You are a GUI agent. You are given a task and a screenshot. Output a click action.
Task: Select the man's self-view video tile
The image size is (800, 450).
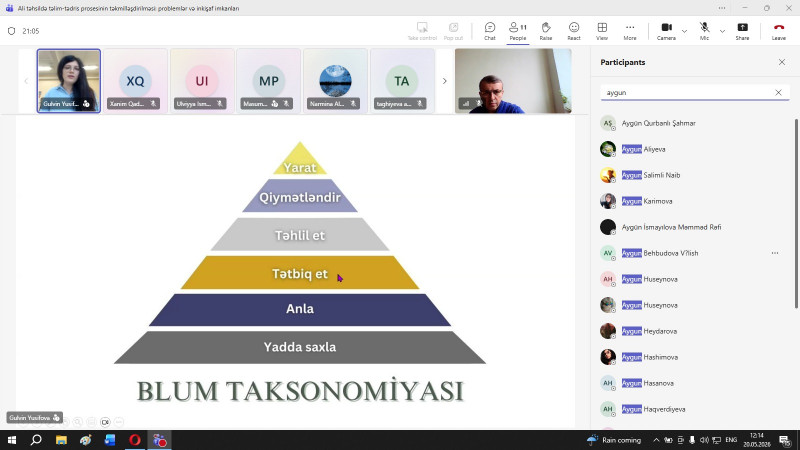click(x=513, y=81)
